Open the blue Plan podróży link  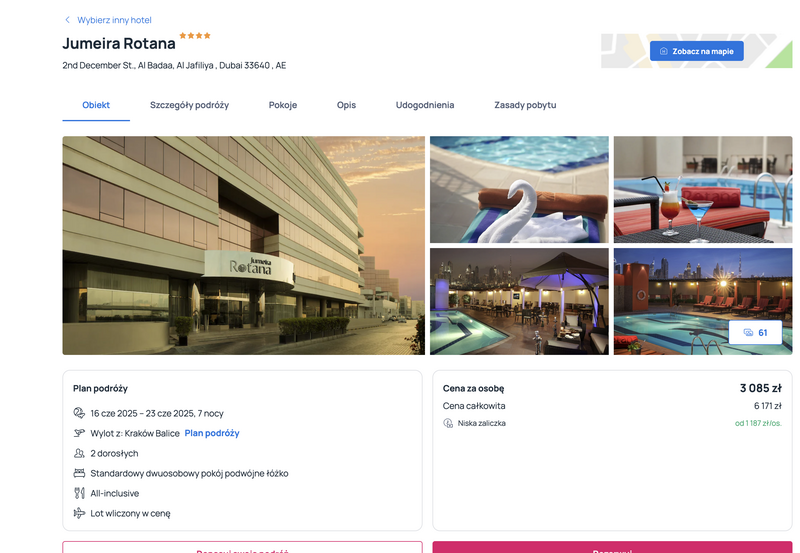pyautogui.click(x=212, y=433)
